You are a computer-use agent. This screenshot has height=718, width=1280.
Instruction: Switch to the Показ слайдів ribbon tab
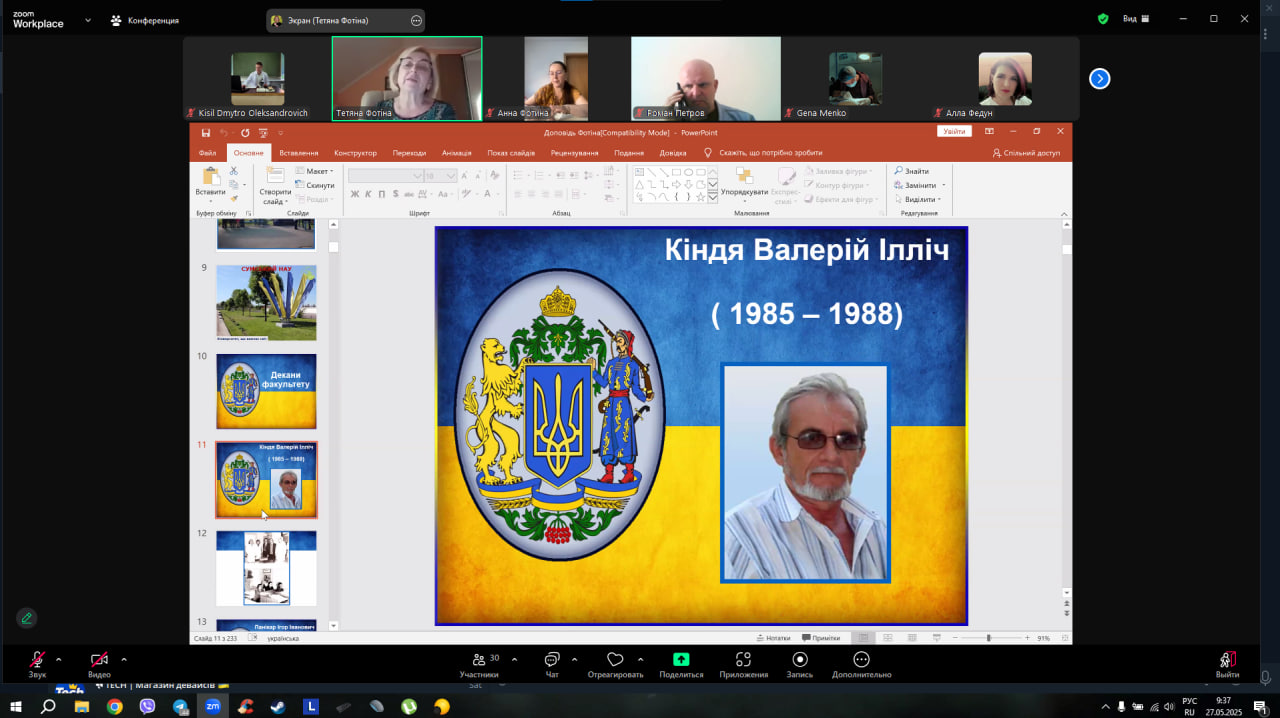[x=511, y=153]
